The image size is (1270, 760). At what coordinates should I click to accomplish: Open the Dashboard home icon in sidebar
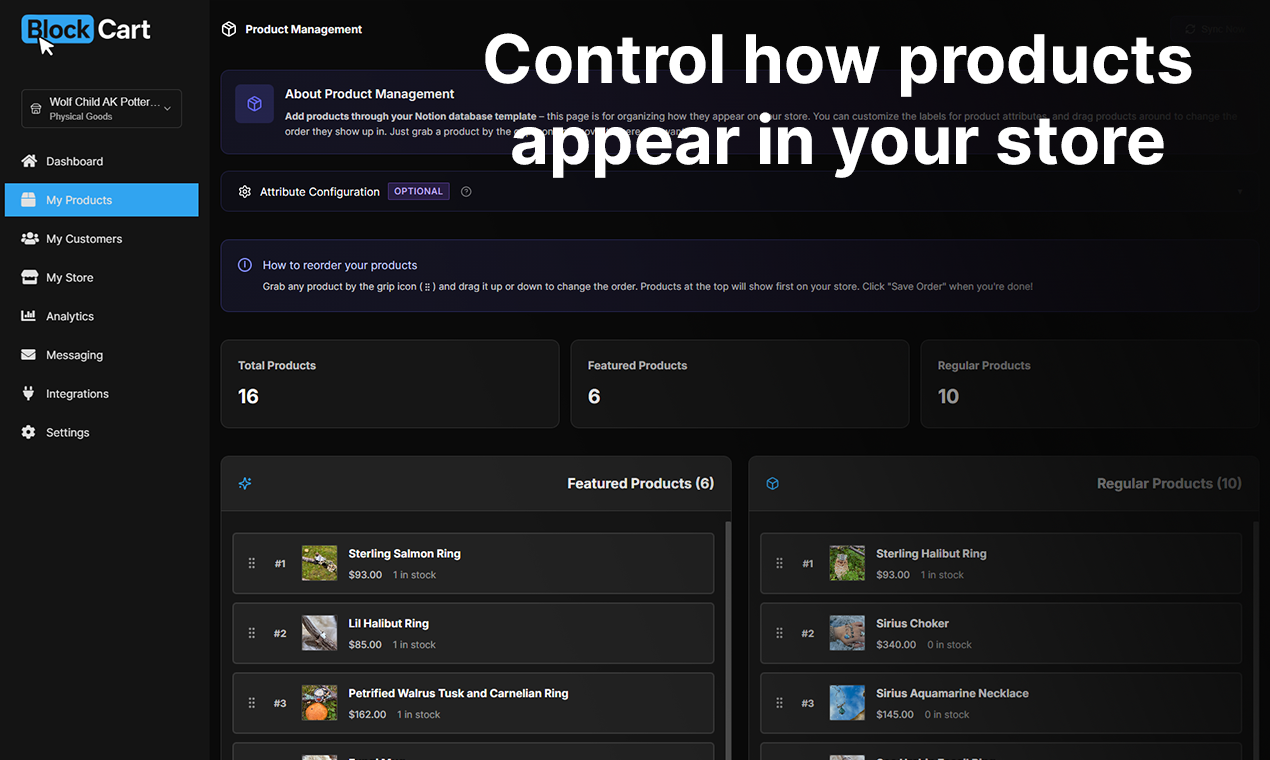30,161
